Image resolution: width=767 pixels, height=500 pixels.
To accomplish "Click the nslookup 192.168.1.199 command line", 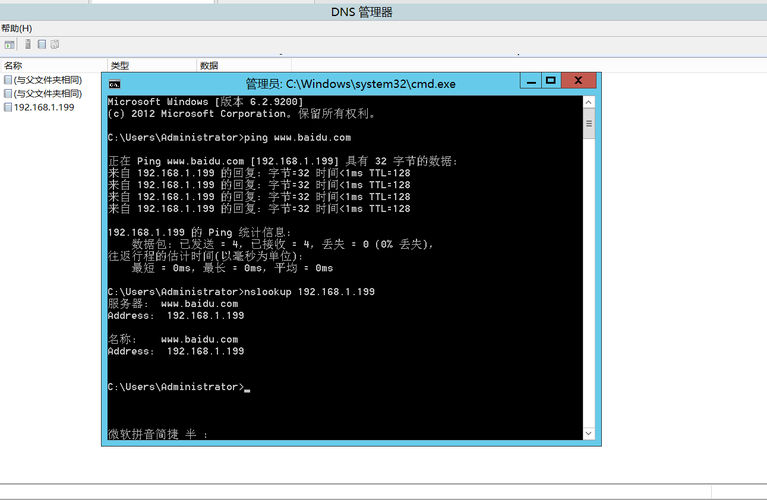I will 241,292.
